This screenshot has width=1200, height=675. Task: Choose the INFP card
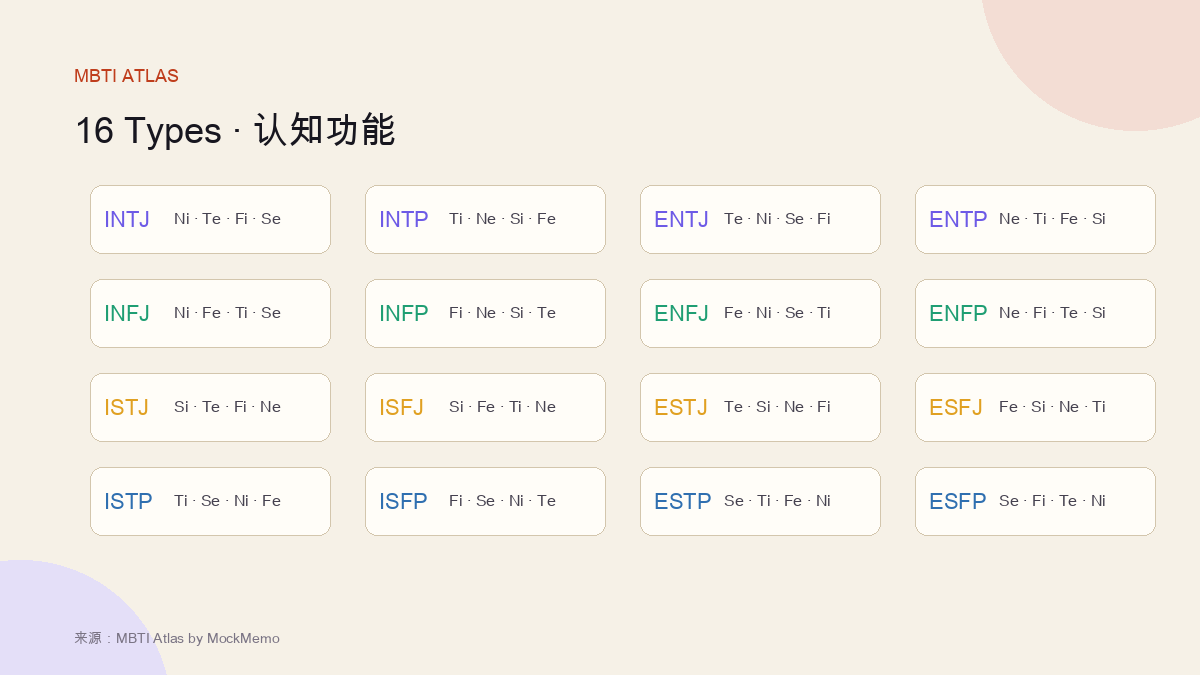485,313
